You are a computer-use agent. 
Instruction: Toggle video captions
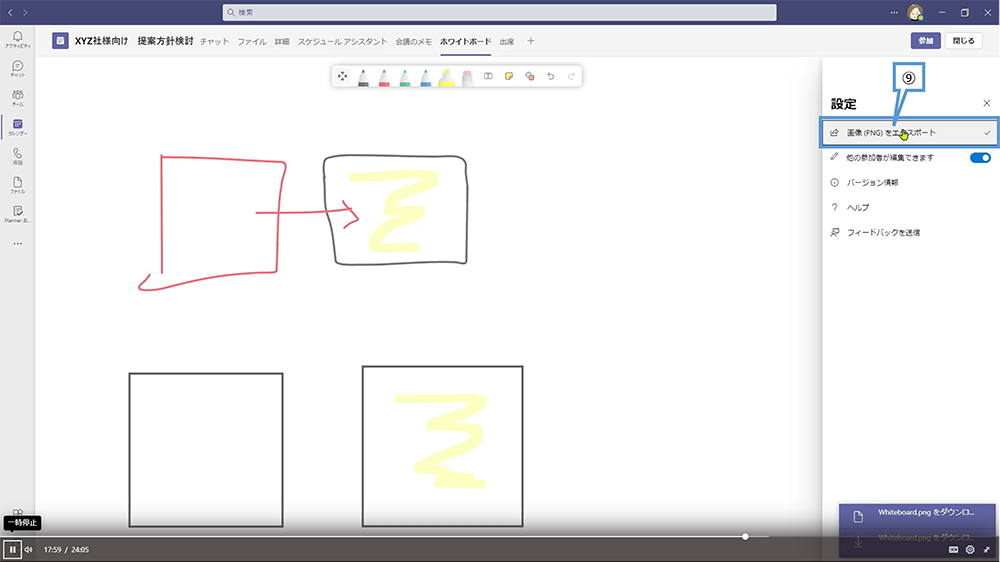pos(953,549)
